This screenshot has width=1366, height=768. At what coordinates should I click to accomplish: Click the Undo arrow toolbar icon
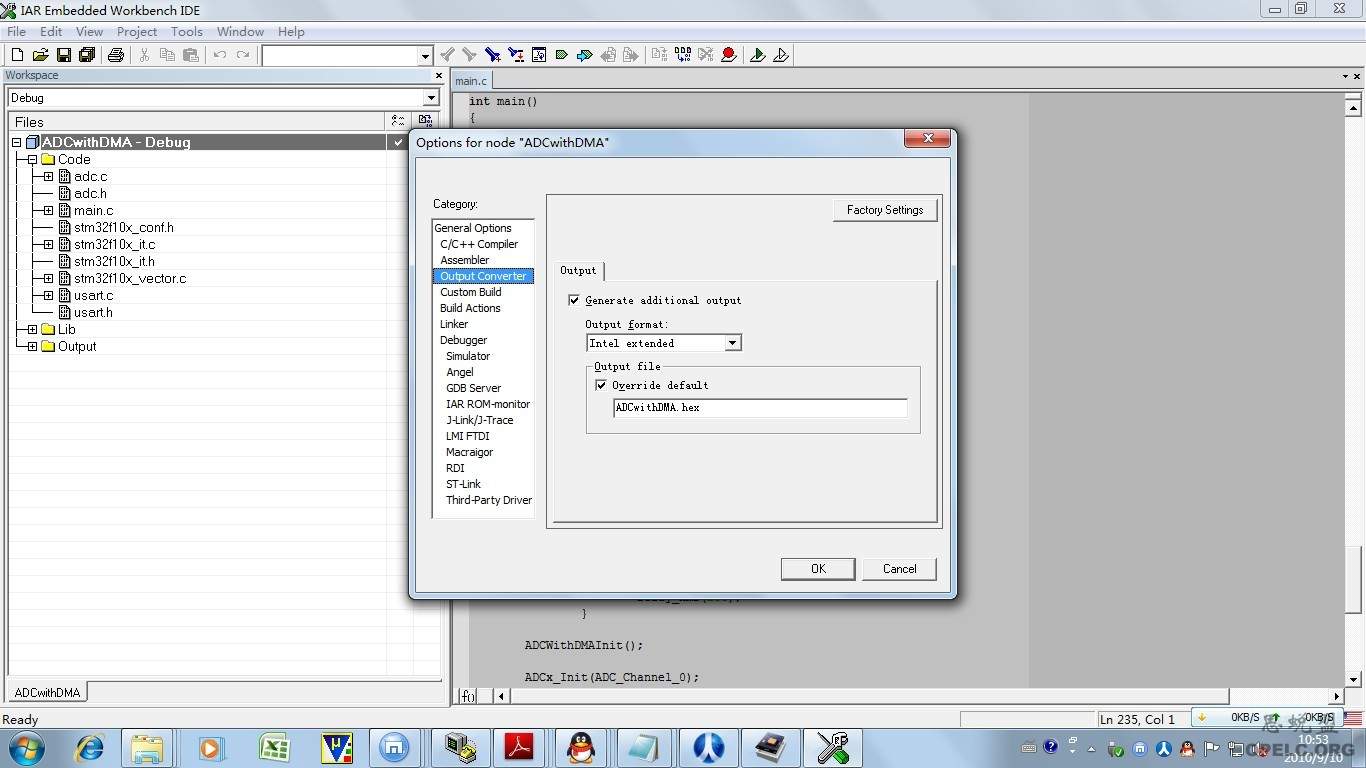[x=220, y=55]
